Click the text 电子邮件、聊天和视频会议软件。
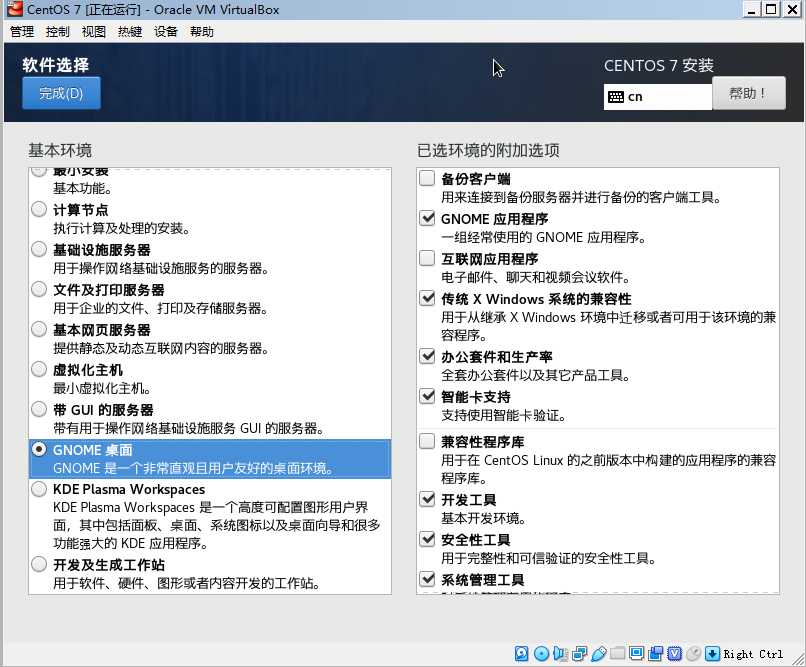 [536, 277]
